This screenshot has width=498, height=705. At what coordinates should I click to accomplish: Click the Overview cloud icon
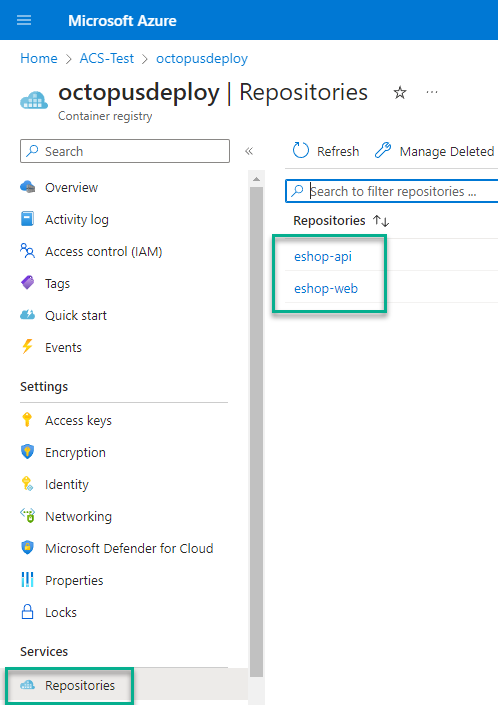27,187
